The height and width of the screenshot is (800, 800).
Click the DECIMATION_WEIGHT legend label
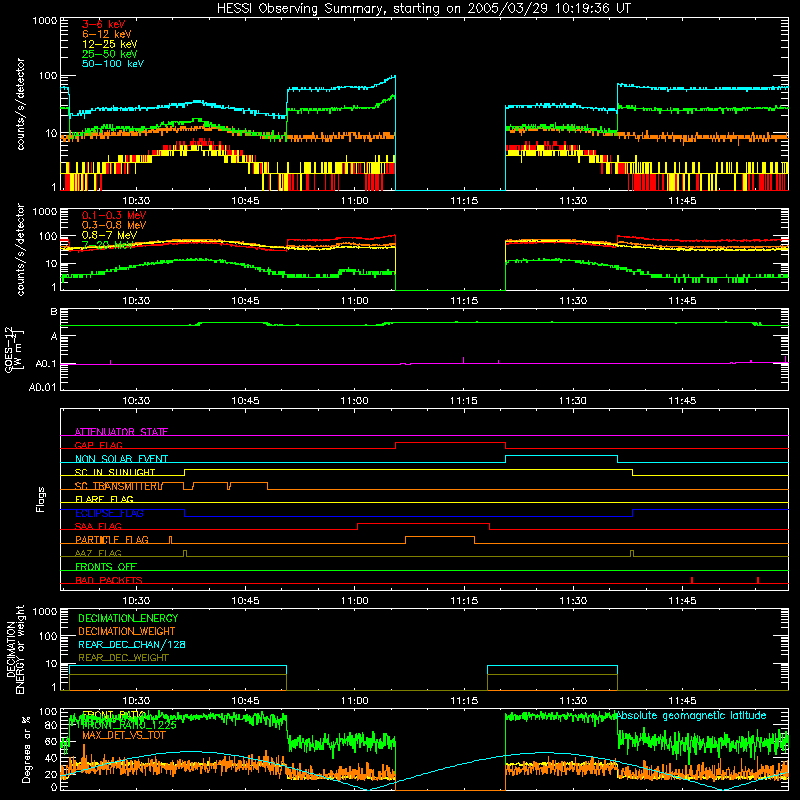tap(127, 631)
